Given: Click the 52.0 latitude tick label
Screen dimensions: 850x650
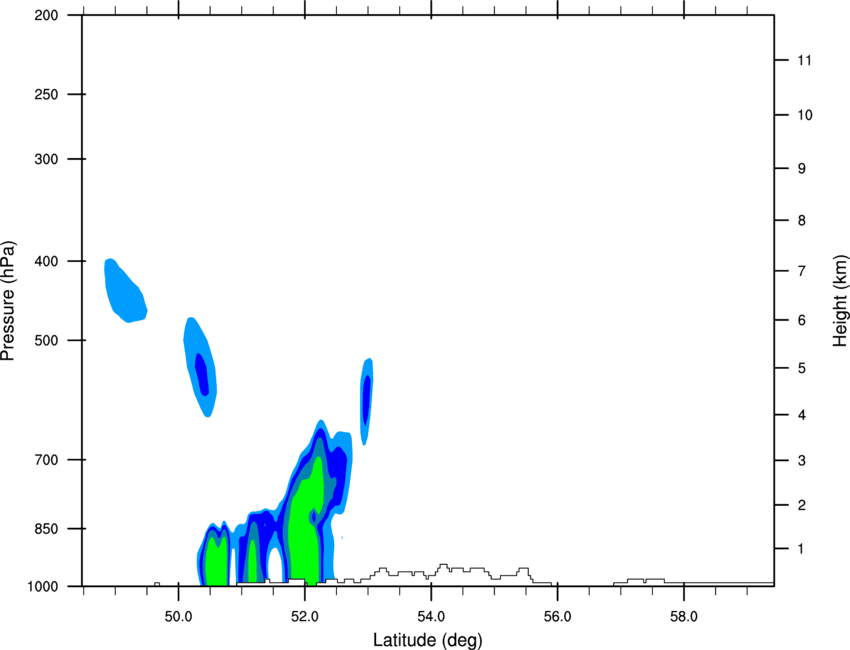Looking at the screenshot, I should pyautogui.click(x=305, y=617).
